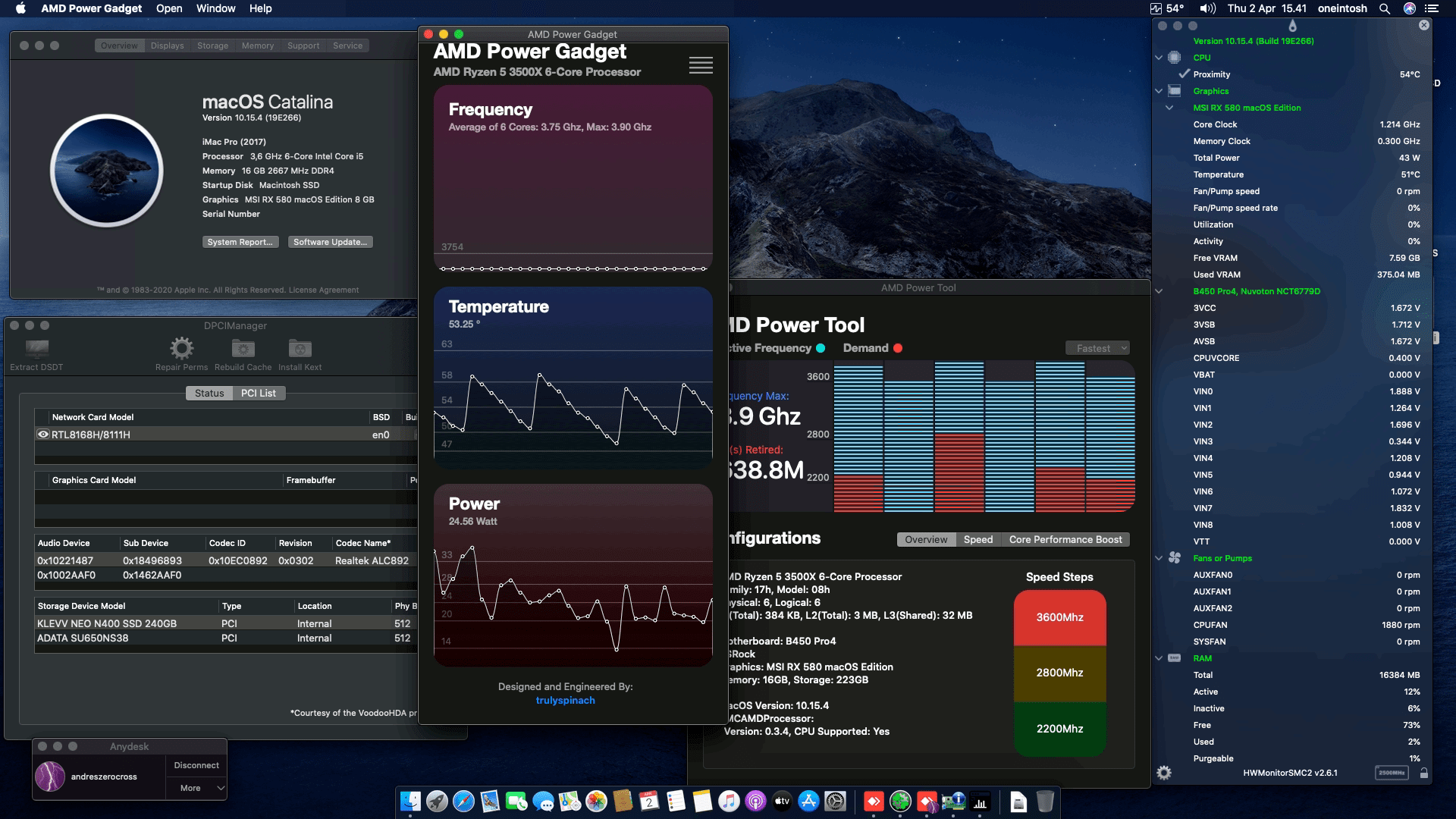
Task: Open Trash in the dock
Action: tap(1045, 801)
